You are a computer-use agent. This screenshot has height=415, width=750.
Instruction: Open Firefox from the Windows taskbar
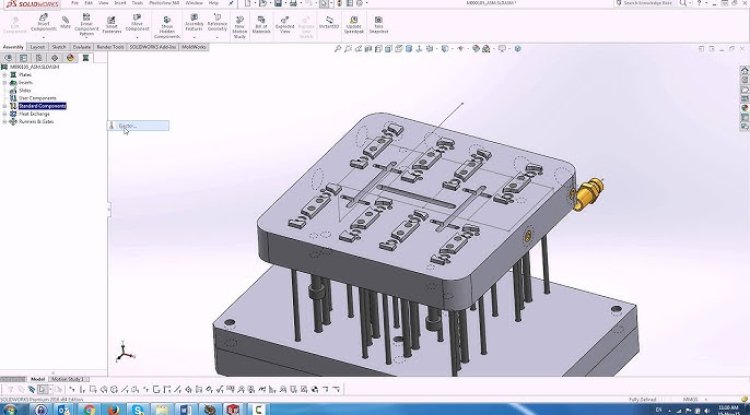(x=113, y=410)
